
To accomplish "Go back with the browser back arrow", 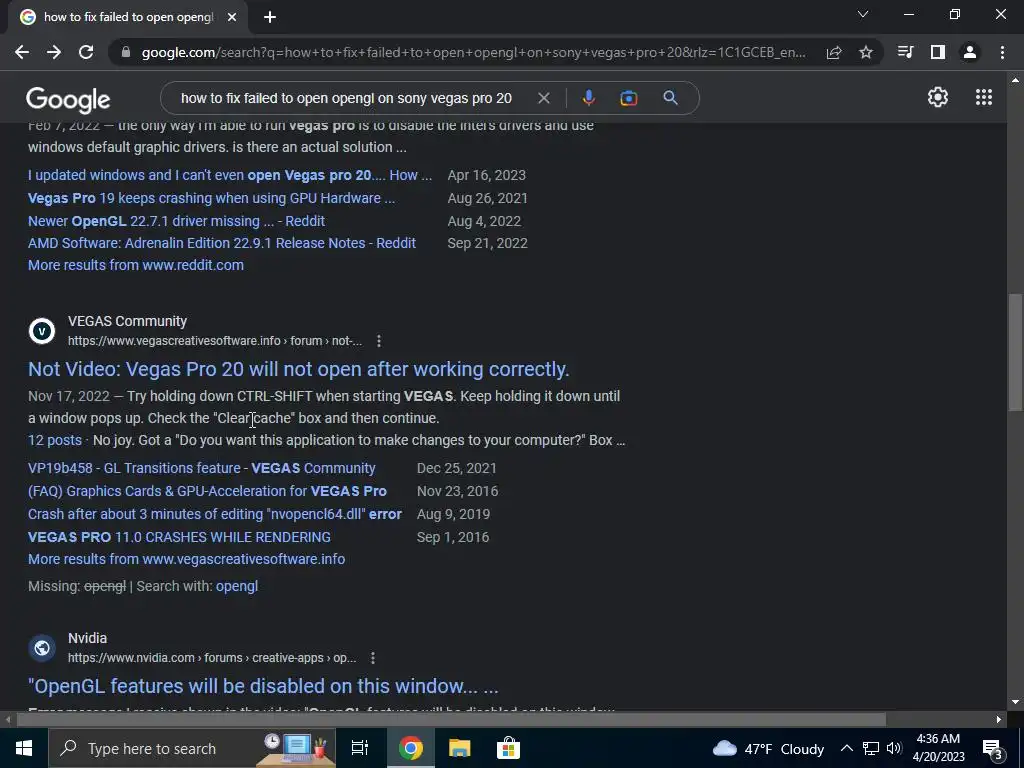I will point(22,52).
